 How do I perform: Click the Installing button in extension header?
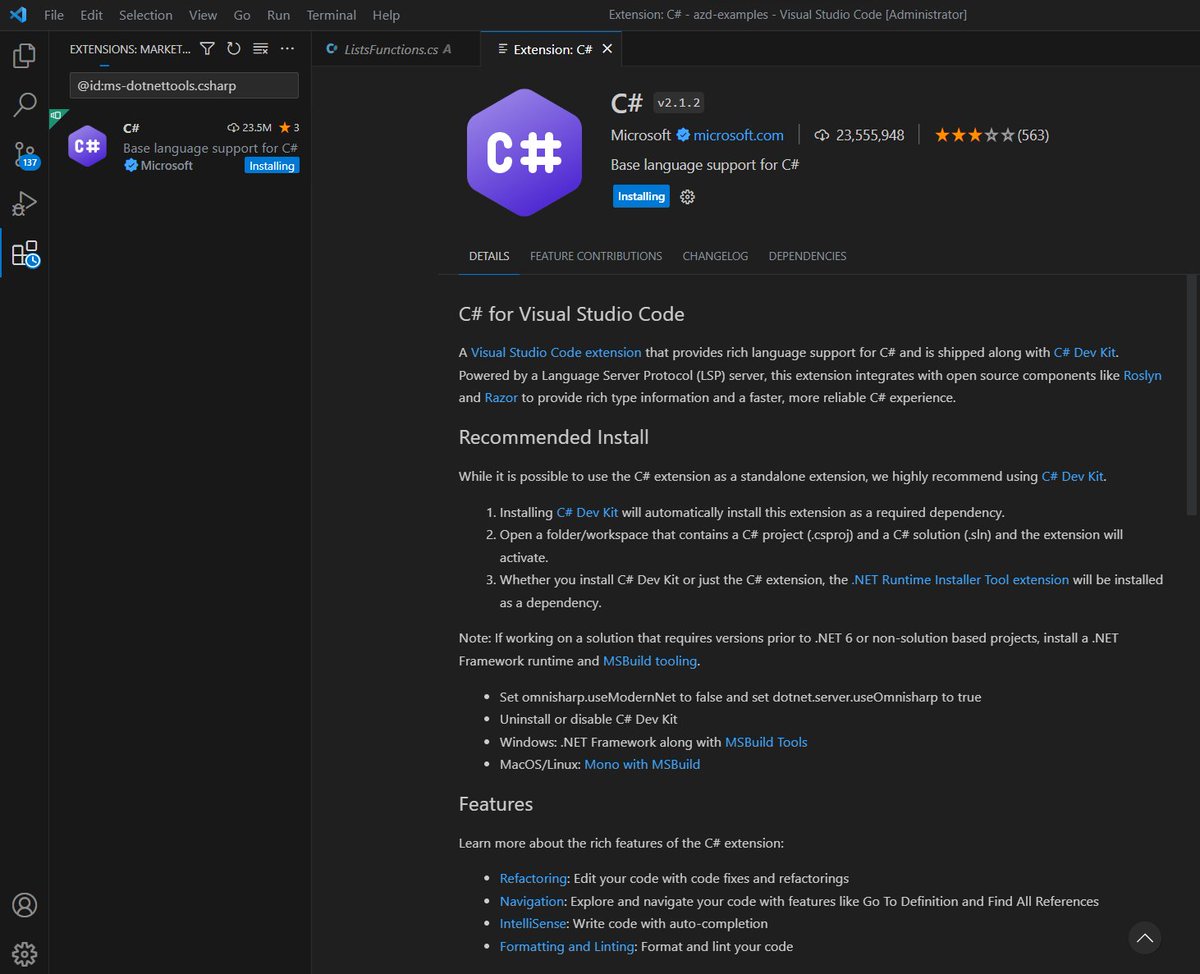641,197
